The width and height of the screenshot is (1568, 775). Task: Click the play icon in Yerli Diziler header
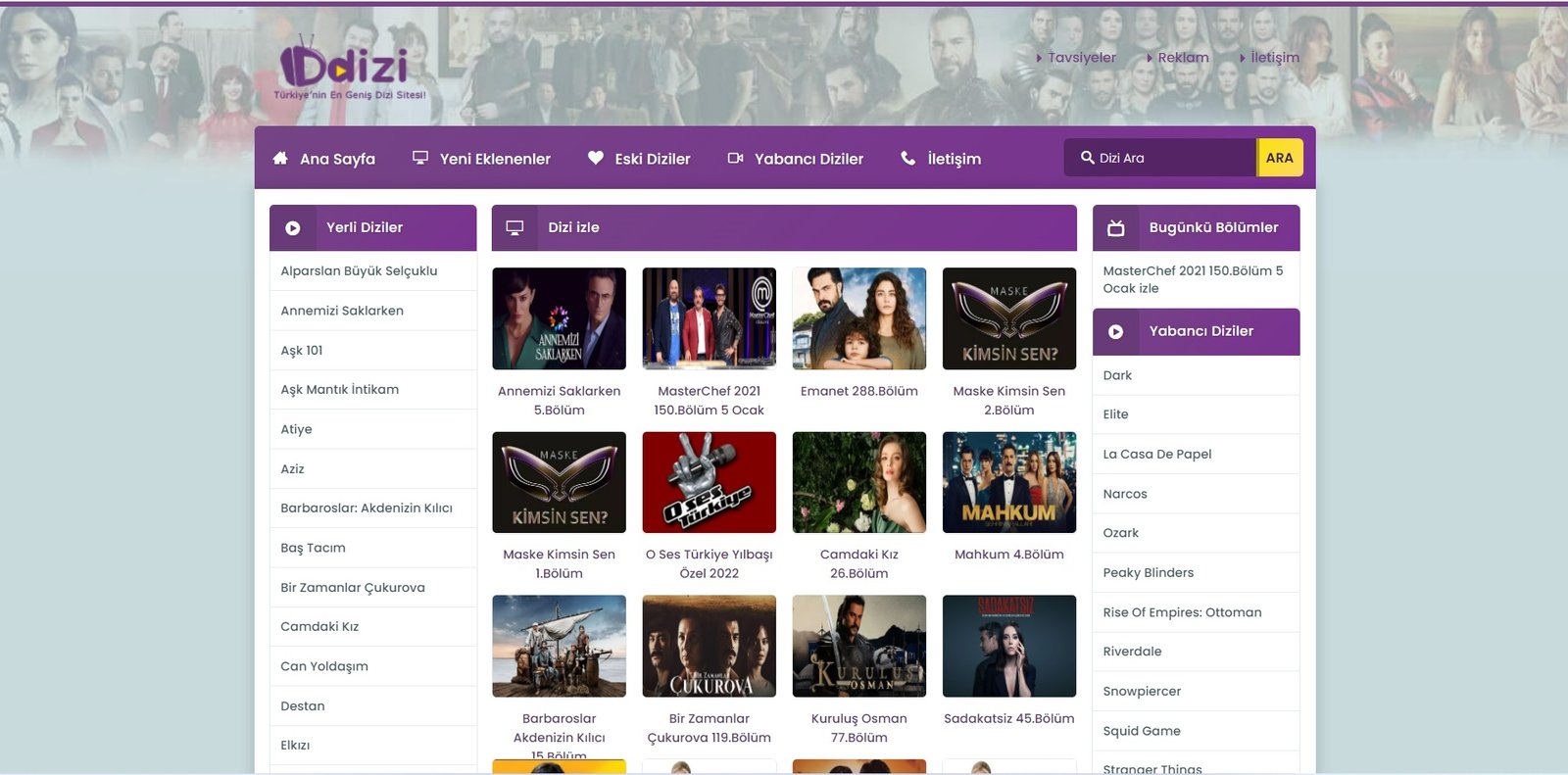pos(293,228)
